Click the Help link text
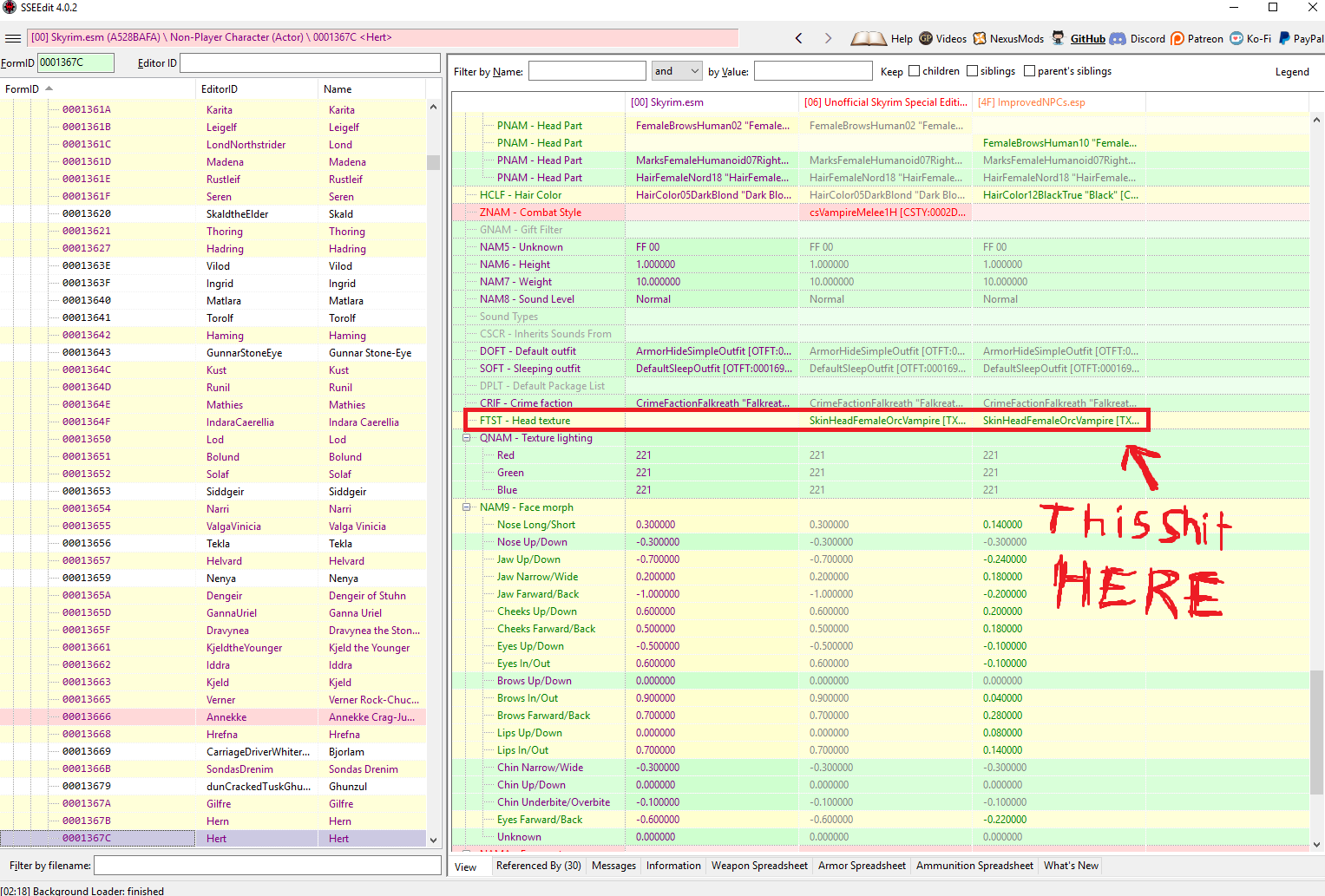 (902, 39)
